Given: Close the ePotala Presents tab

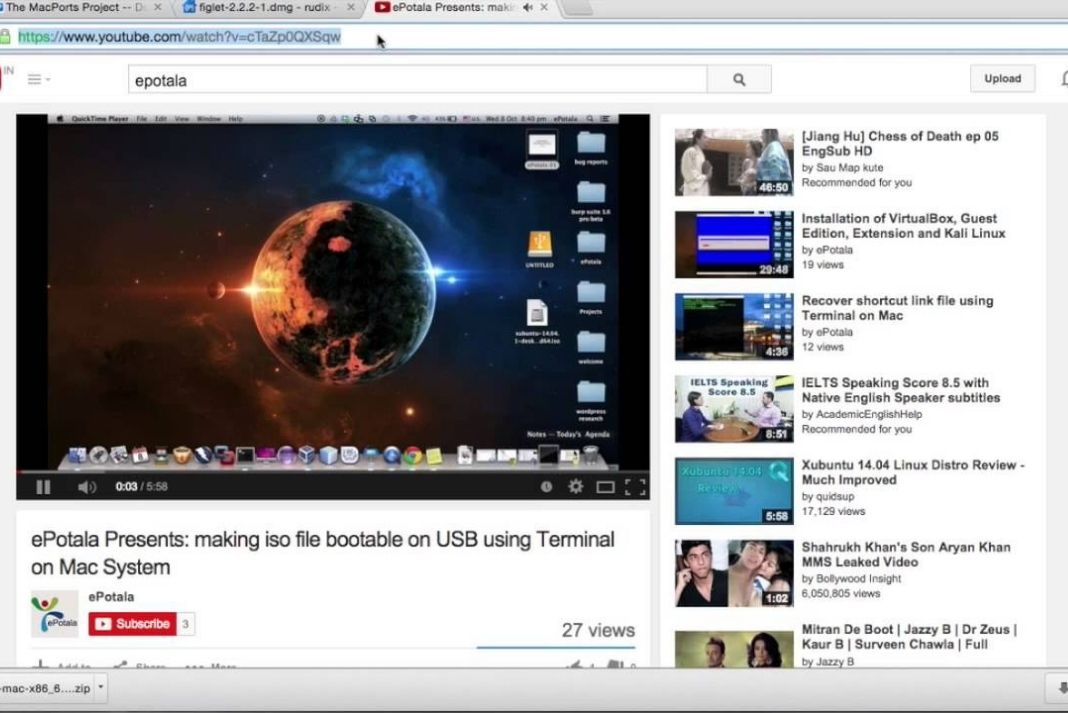Looking at the screenshot, I should pos(544,7).
